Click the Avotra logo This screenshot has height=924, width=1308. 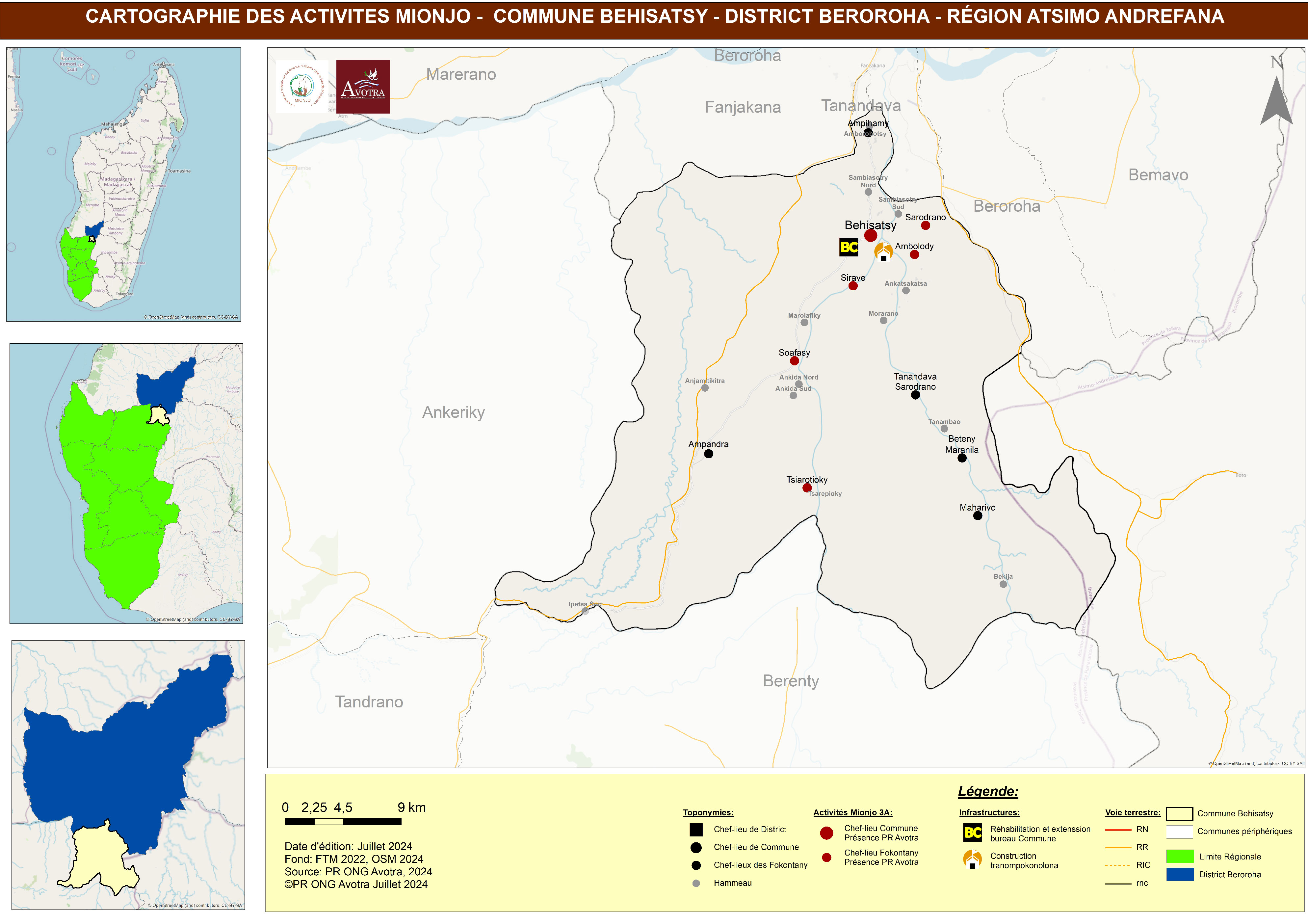coord(363,87)
